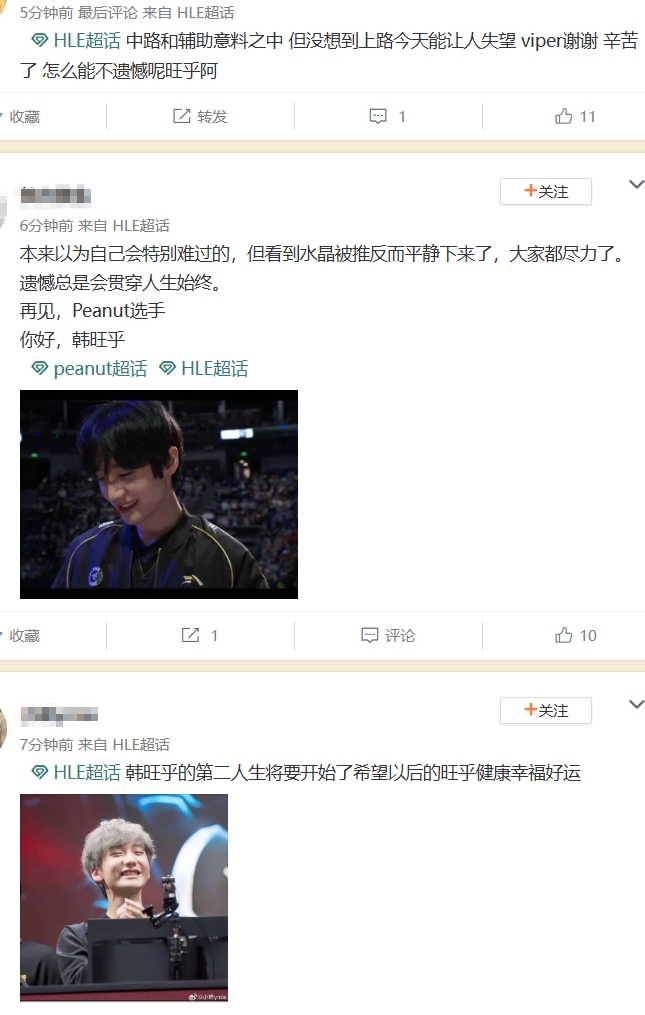Expand the options chevron on the 7分钟前 post
This screenshot has height=1015, width=645.
(x=636, y=704)
